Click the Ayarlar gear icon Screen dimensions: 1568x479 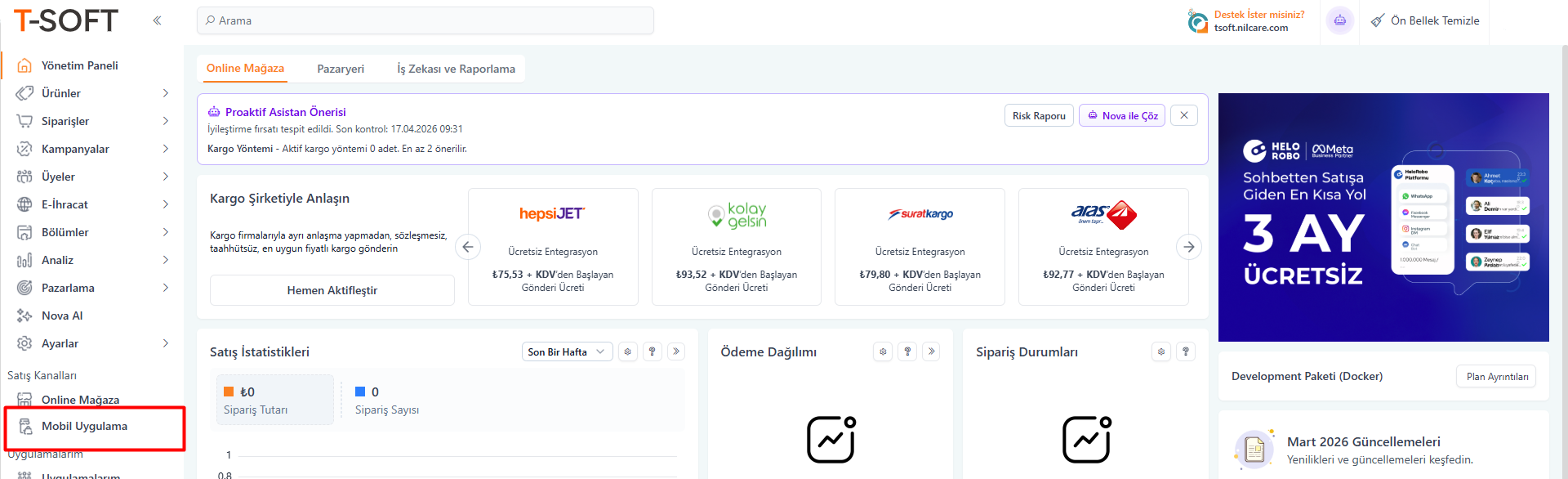24,343
